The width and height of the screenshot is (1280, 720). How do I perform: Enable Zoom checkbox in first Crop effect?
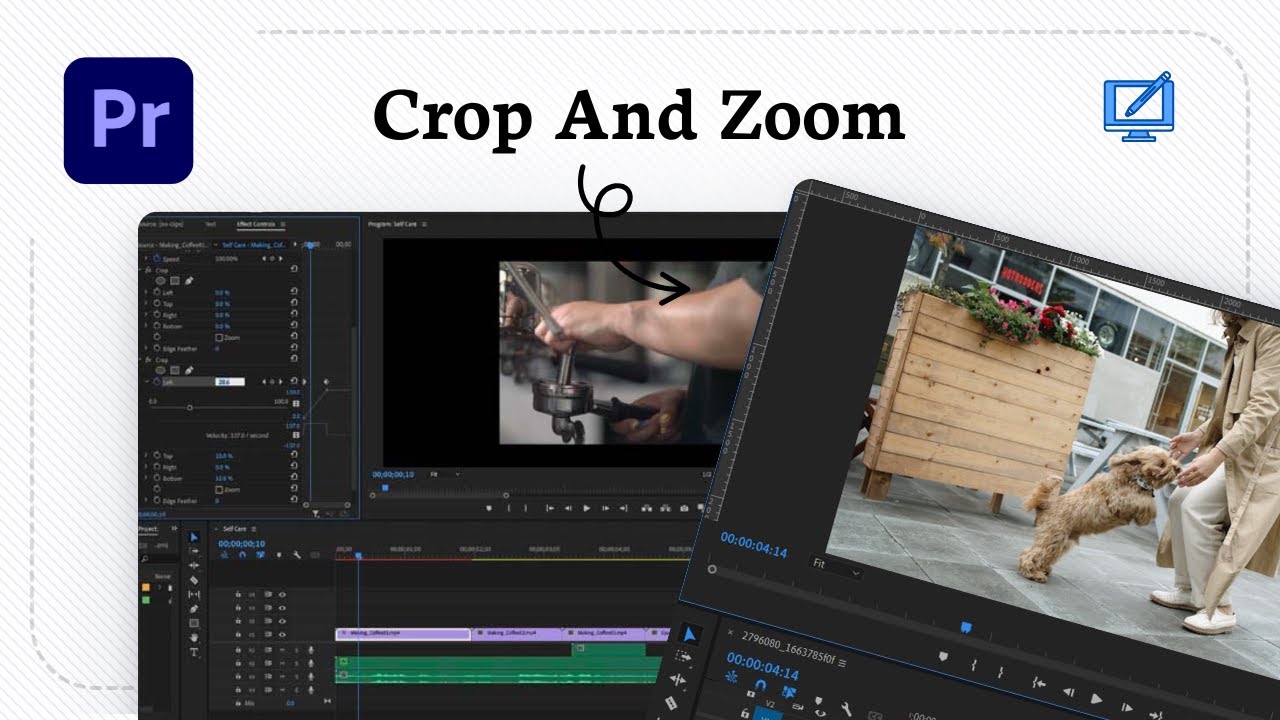[219, 338]
